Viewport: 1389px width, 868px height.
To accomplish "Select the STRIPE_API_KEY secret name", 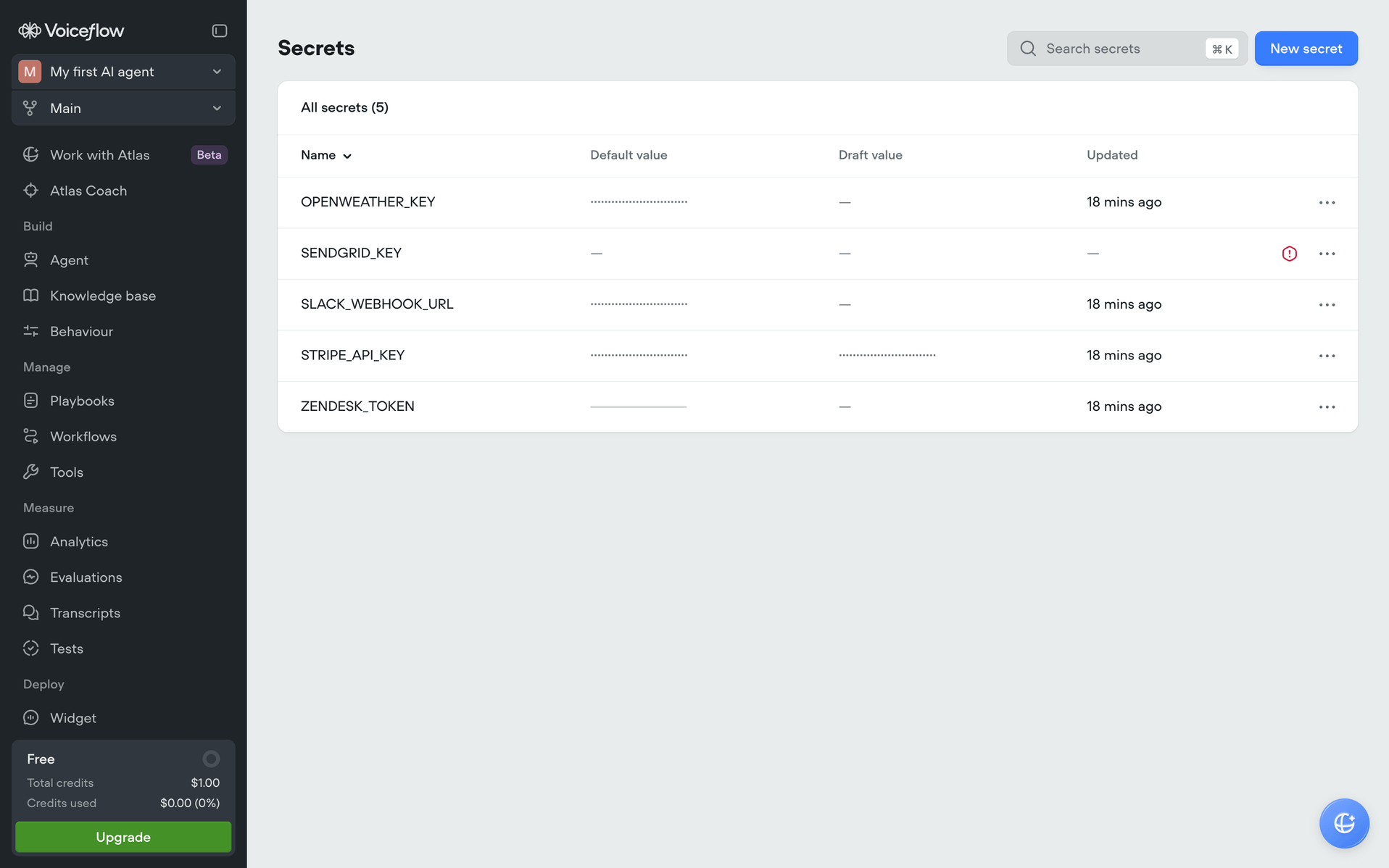I will click(x=352, y=355).
